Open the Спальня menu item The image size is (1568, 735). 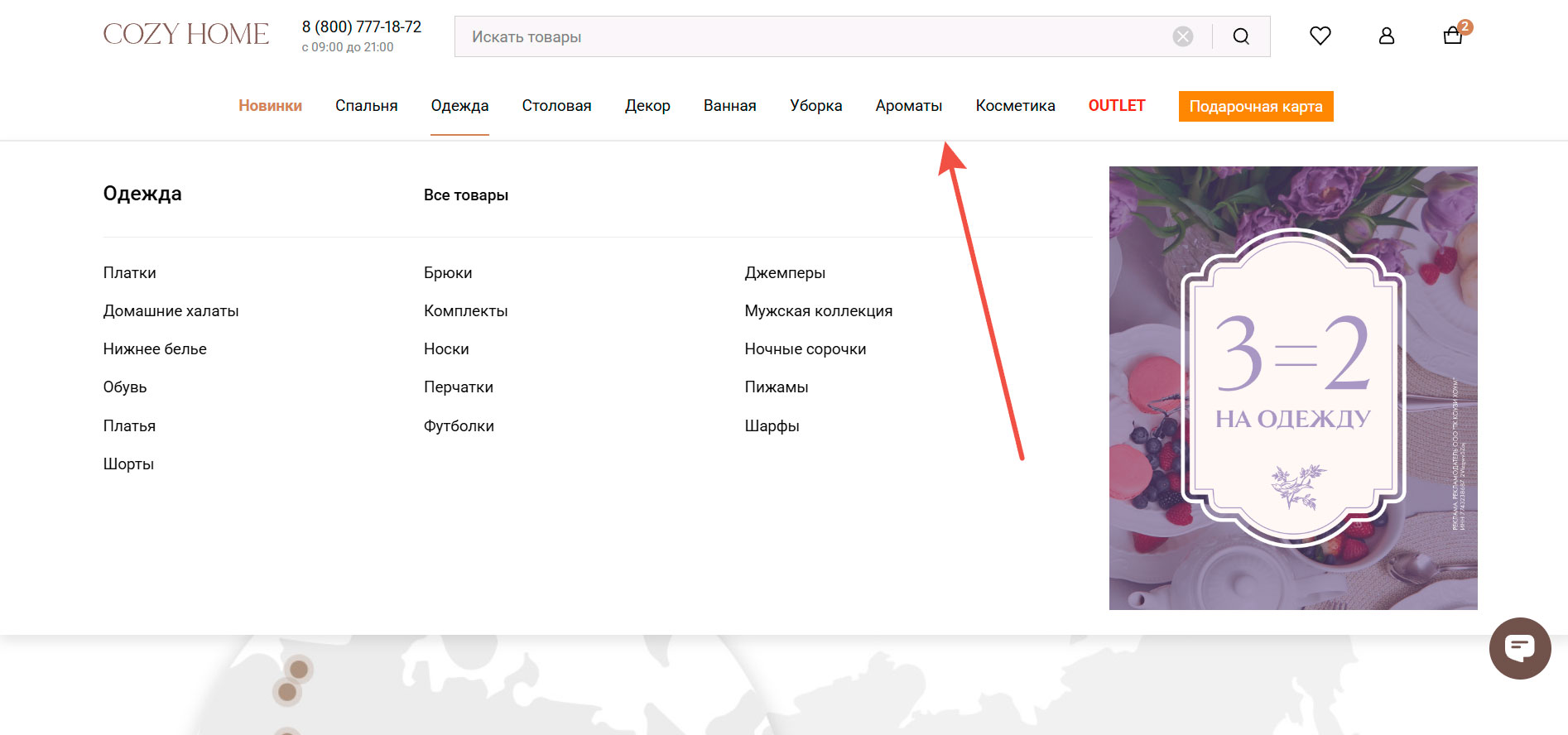pos(367,106)
